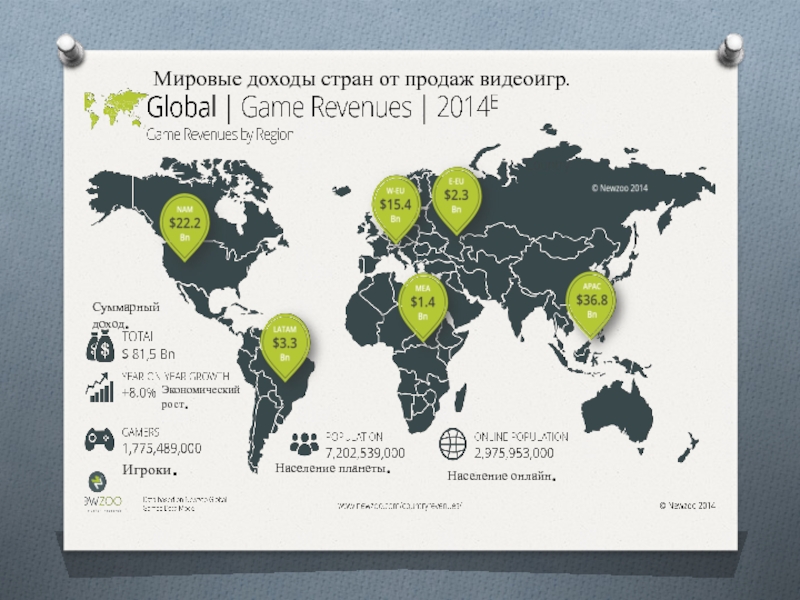Click 'YEAR ON YEAR GROWTH' label
The image size is (800, 600).
click(176, 377)
